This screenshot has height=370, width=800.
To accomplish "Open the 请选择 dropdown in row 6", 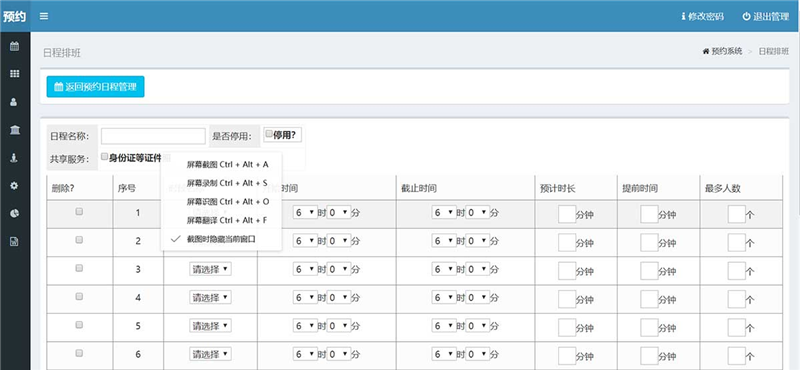I will point(210,354).
